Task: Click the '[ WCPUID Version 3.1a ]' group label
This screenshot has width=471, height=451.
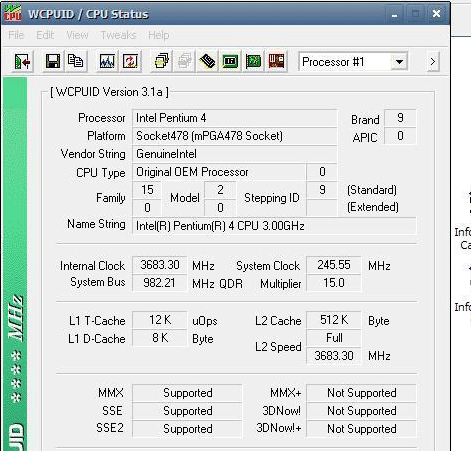Action: point(109,92)
